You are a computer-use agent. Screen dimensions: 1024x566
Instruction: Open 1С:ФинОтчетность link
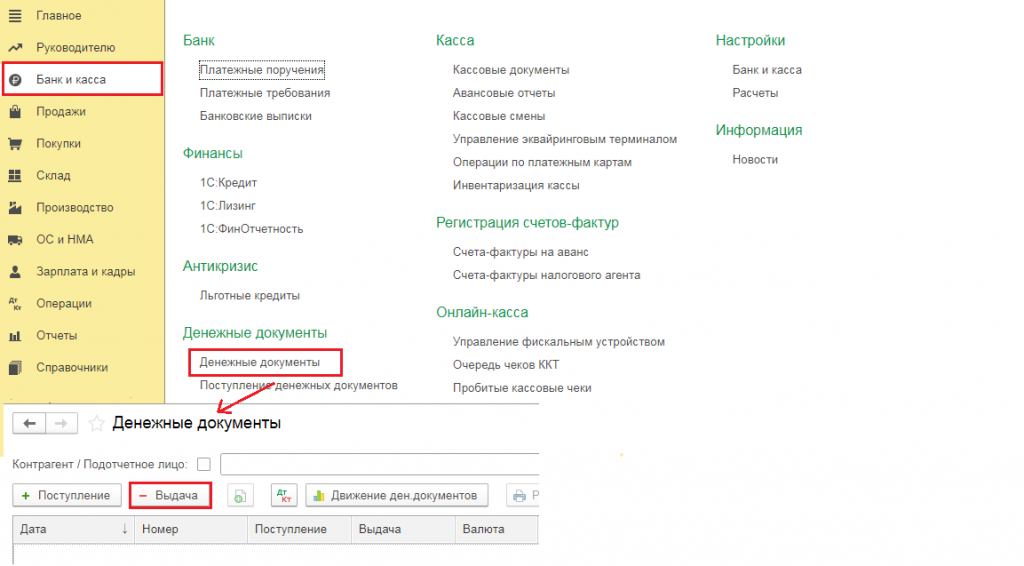point(251,229)
